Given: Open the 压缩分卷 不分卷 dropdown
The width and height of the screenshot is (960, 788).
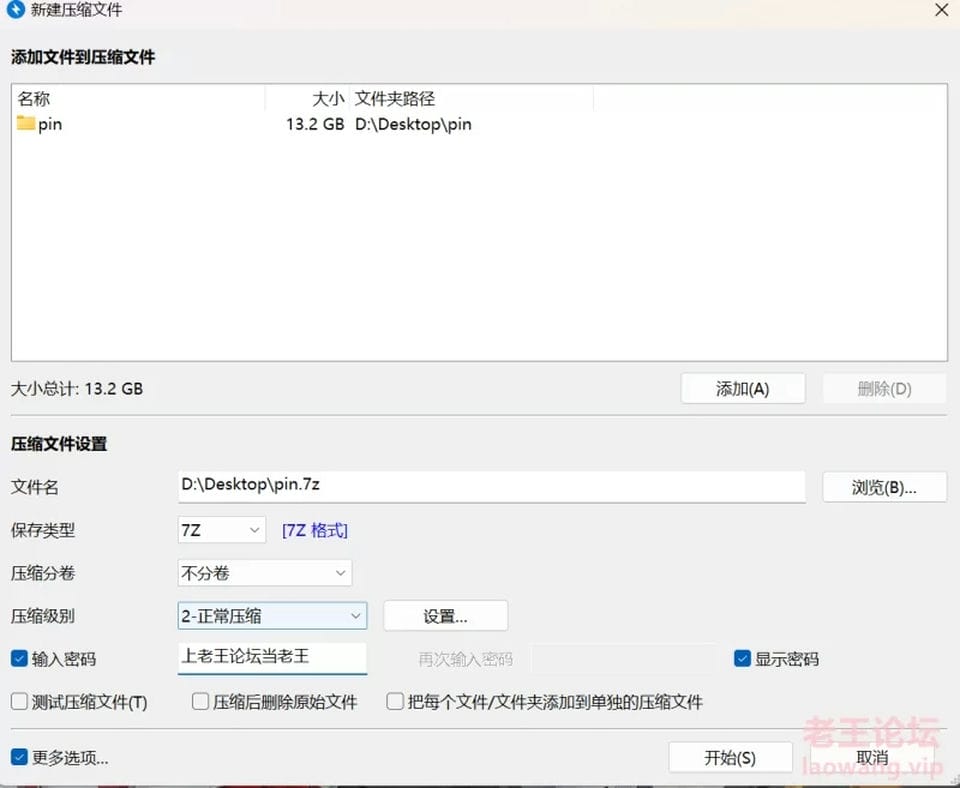Looking at the screenshot, I should point(264,573).
